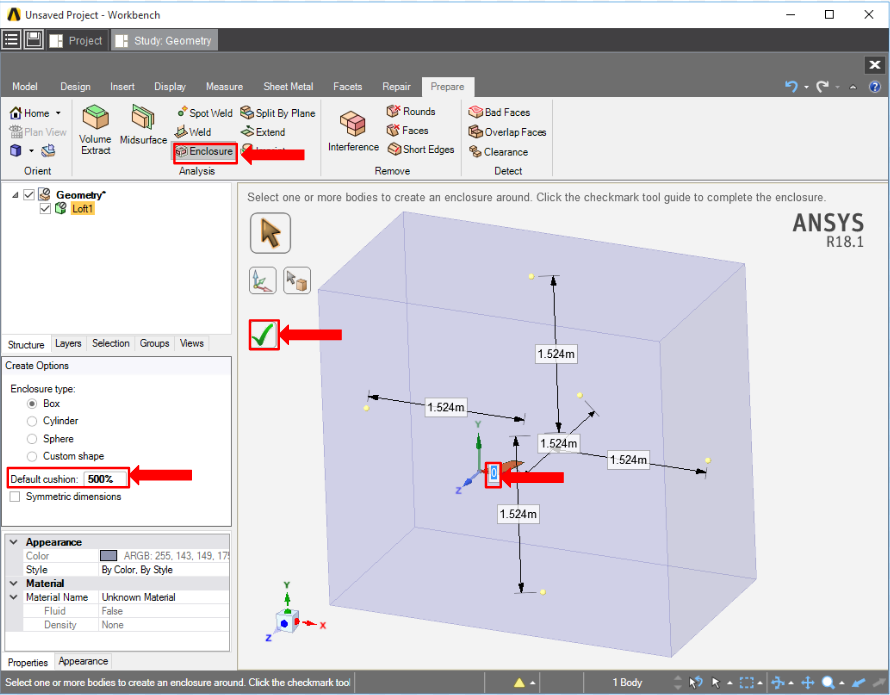The height and width of the screenshot is (695, 890).
Task: Select the Midsurface tool
Action: tap(143, 125)
